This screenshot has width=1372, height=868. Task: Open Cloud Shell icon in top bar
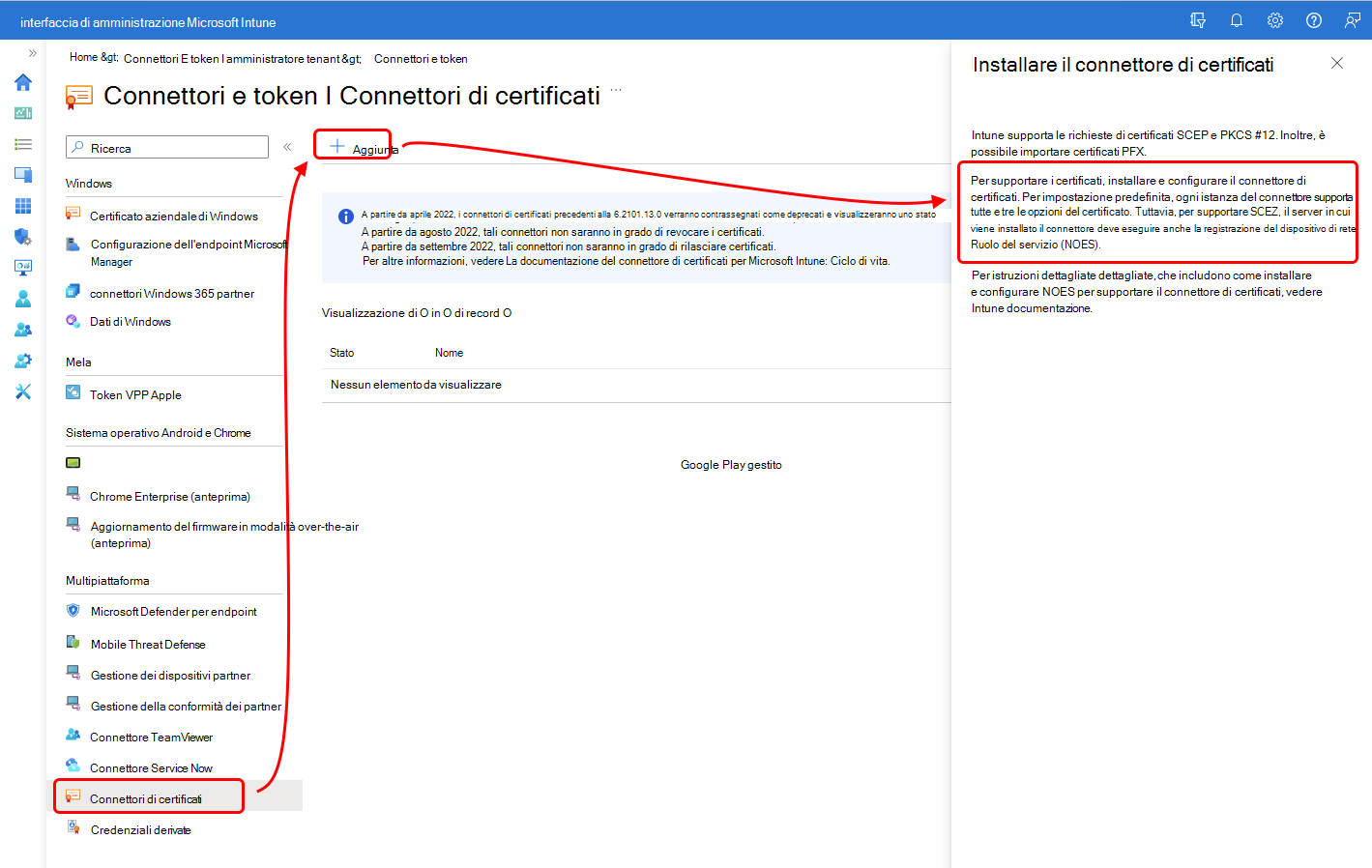[x=1198, y=20]
